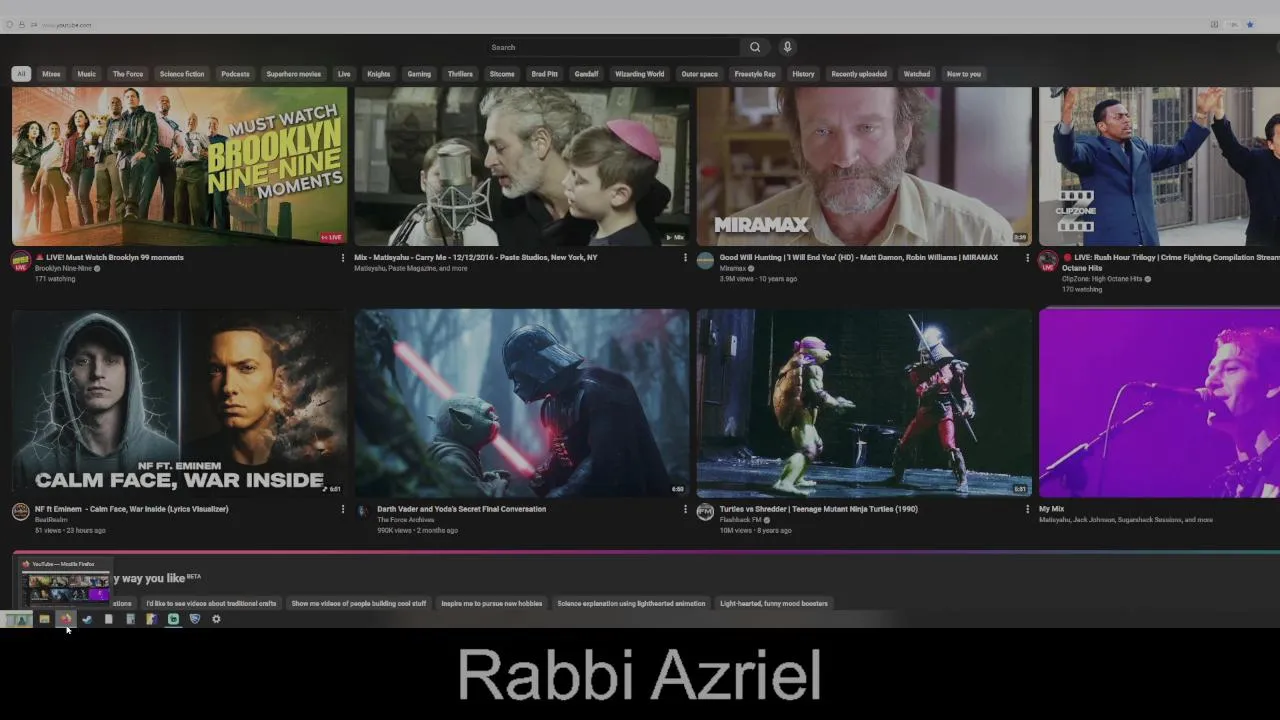Select the Watched filter chip
The image size is (1280, 720).
click(917, 74)
